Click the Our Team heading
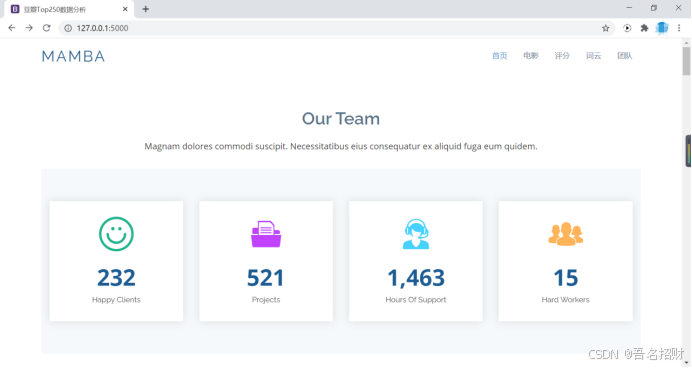Screen dimensions: 692x368 click(x=341, y=119)
